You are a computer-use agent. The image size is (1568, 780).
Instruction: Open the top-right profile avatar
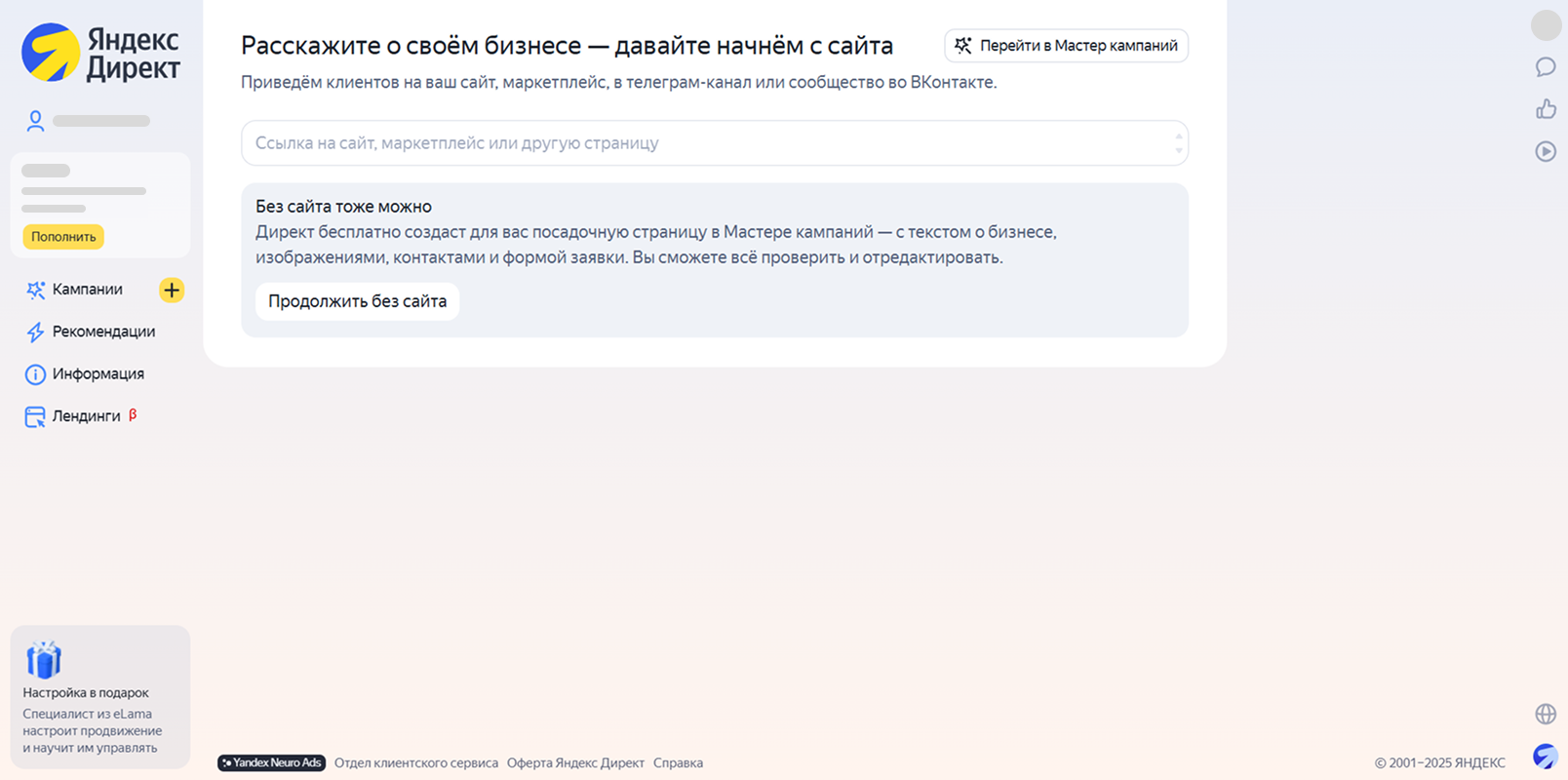1546,25
